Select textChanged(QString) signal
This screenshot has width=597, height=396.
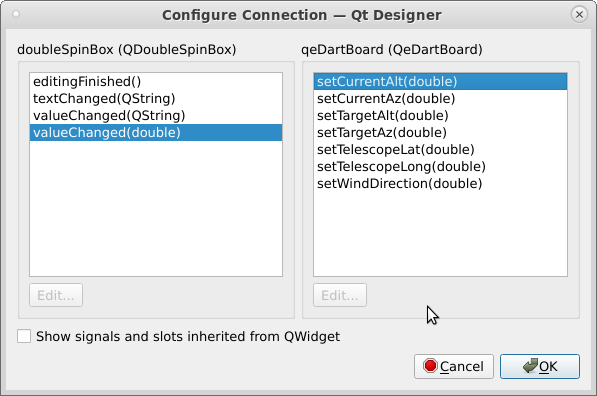tap(156, 99)
